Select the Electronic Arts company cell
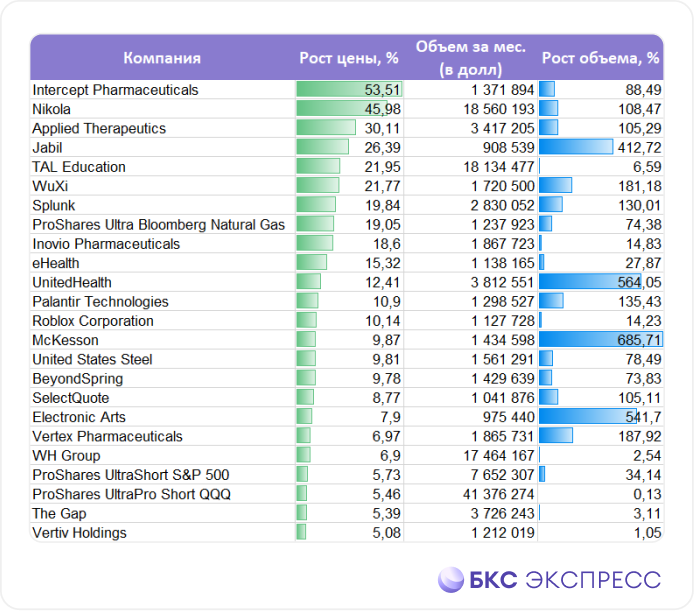Screen dimensions: 694x611 pyautogui.click(x=162, y=417)
